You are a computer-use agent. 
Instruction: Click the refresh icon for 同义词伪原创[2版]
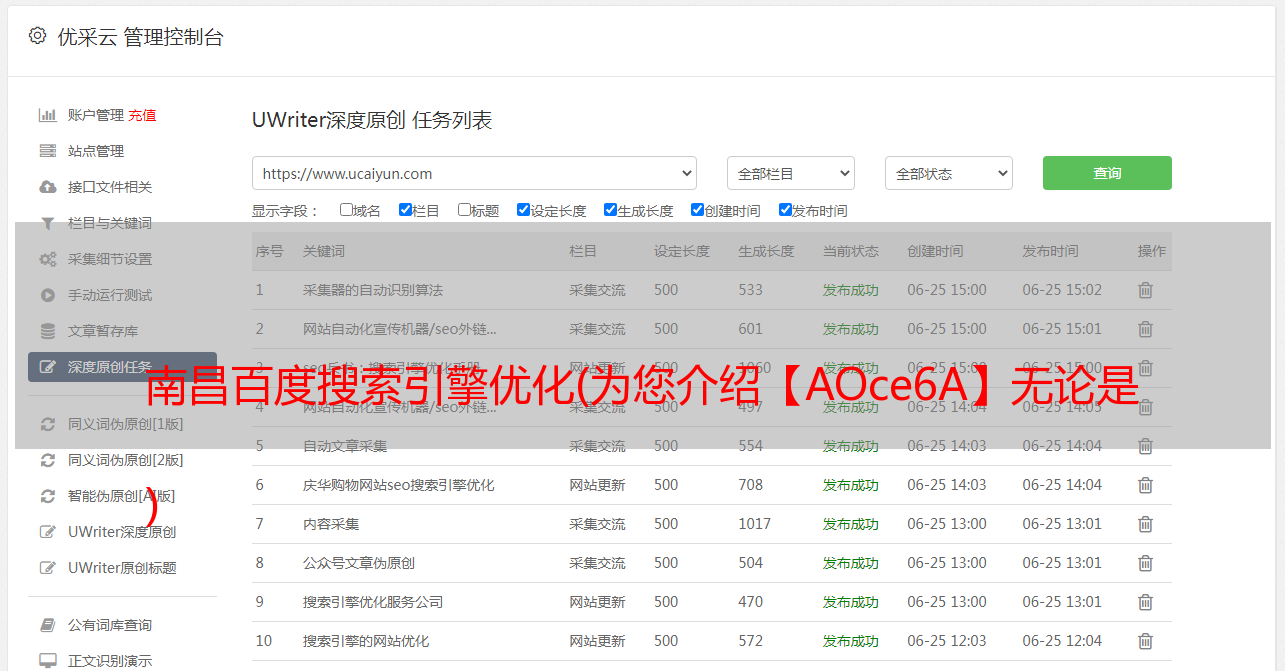pos(47,460)
